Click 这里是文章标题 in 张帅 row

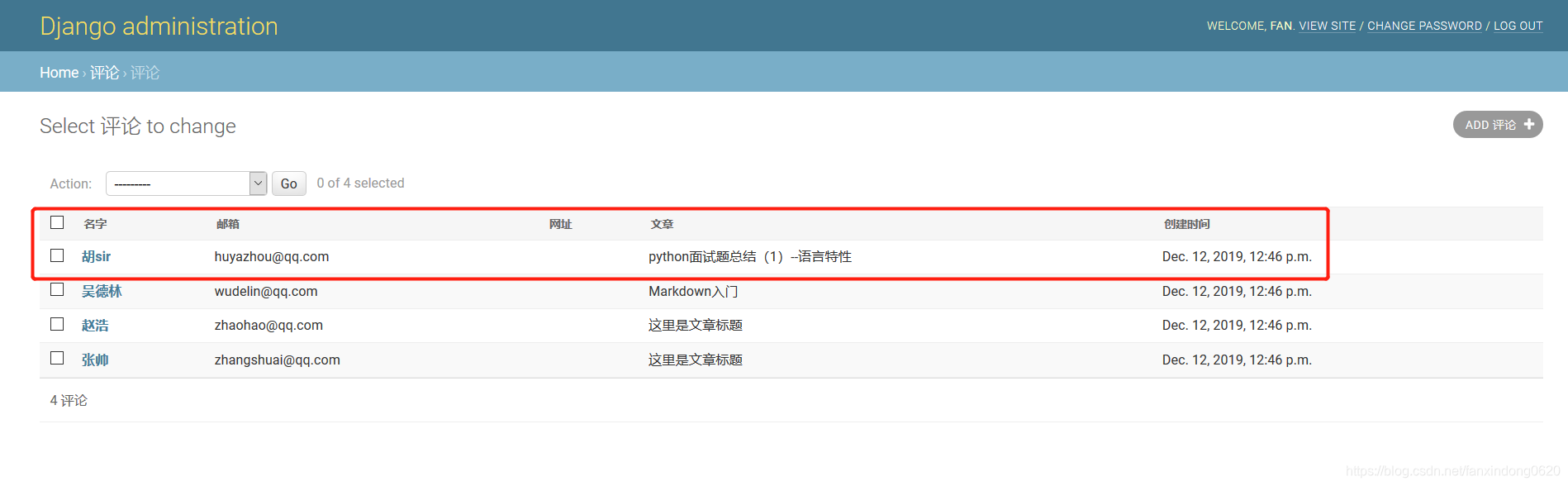pyautogui.click(x=696, y=360)
